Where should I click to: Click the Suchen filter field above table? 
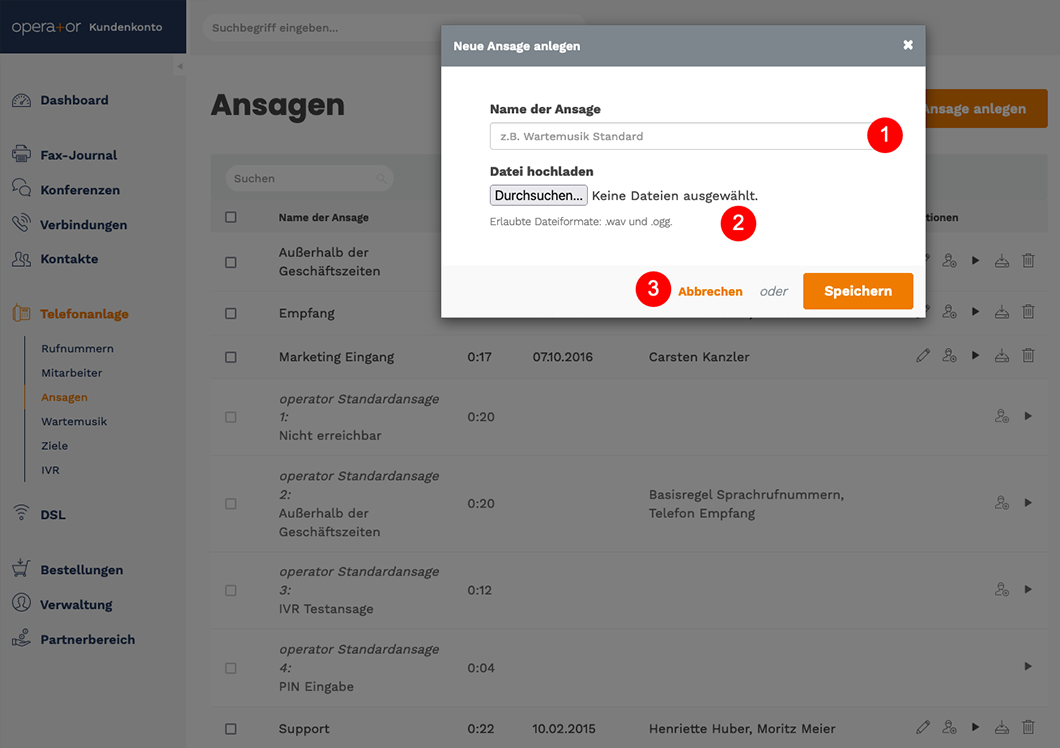point(309,178)
